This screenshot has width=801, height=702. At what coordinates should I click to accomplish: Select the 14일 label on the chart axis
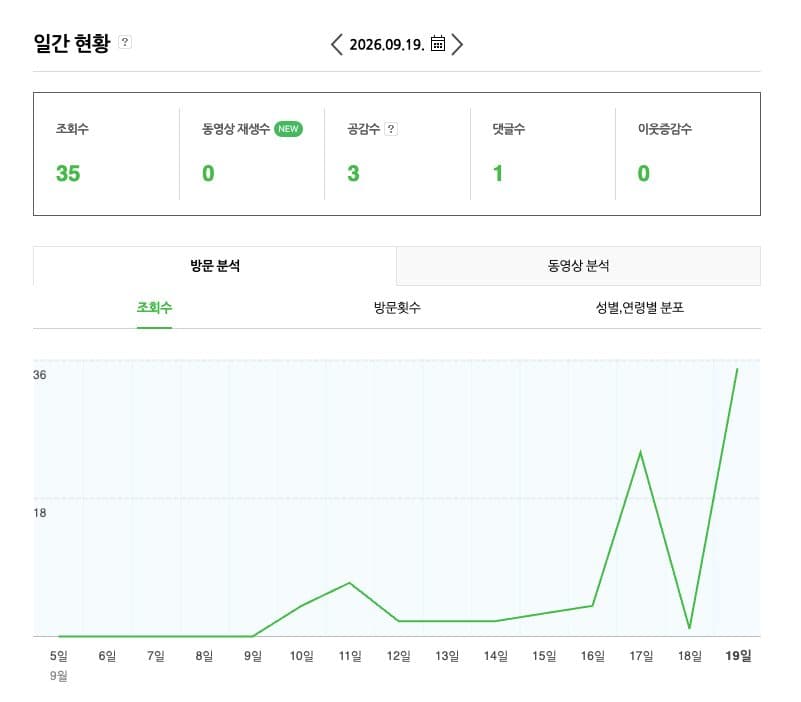(x=496, y=656)
